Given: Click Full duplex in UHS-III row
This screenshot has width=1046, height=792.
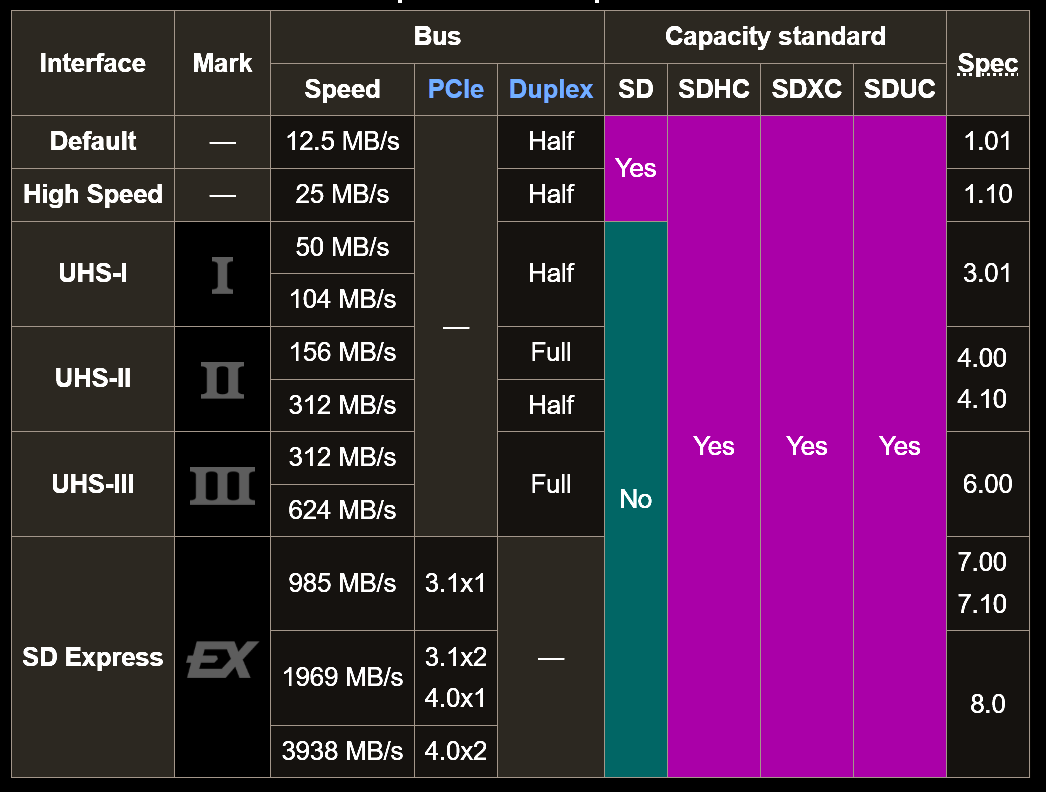Looking at the screenshot, I should click(551, 484).
